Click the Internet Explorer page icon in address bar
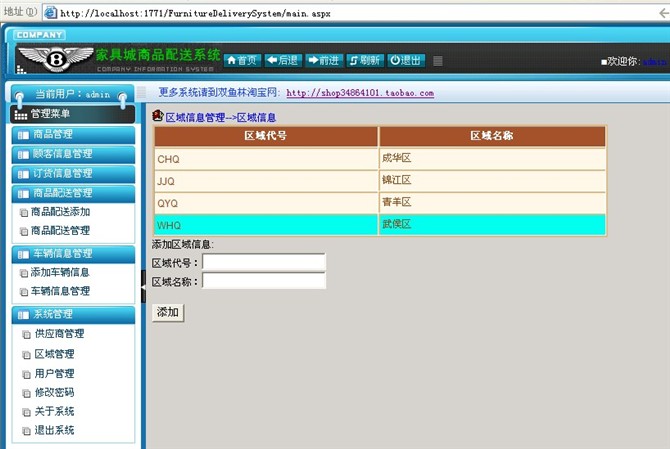The width and height of the screenshot is (670, 449). point(50,13)
